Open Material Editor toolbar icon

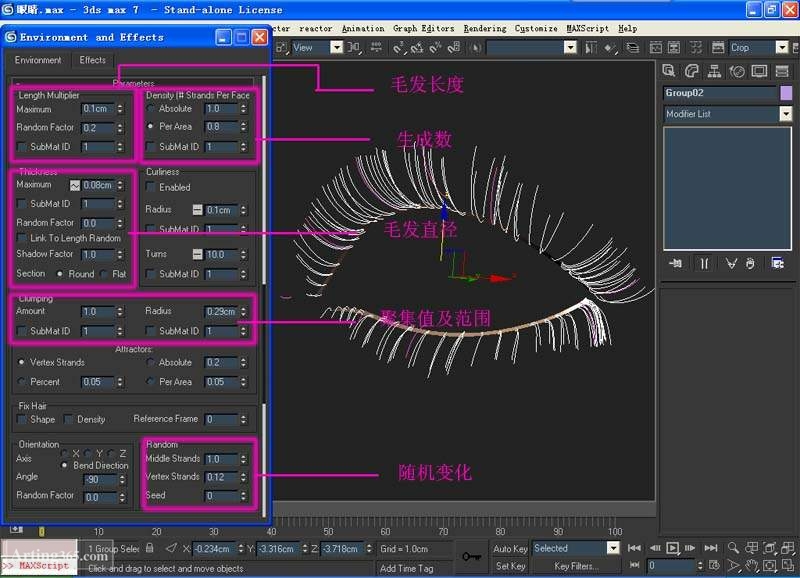coord(696,48)
